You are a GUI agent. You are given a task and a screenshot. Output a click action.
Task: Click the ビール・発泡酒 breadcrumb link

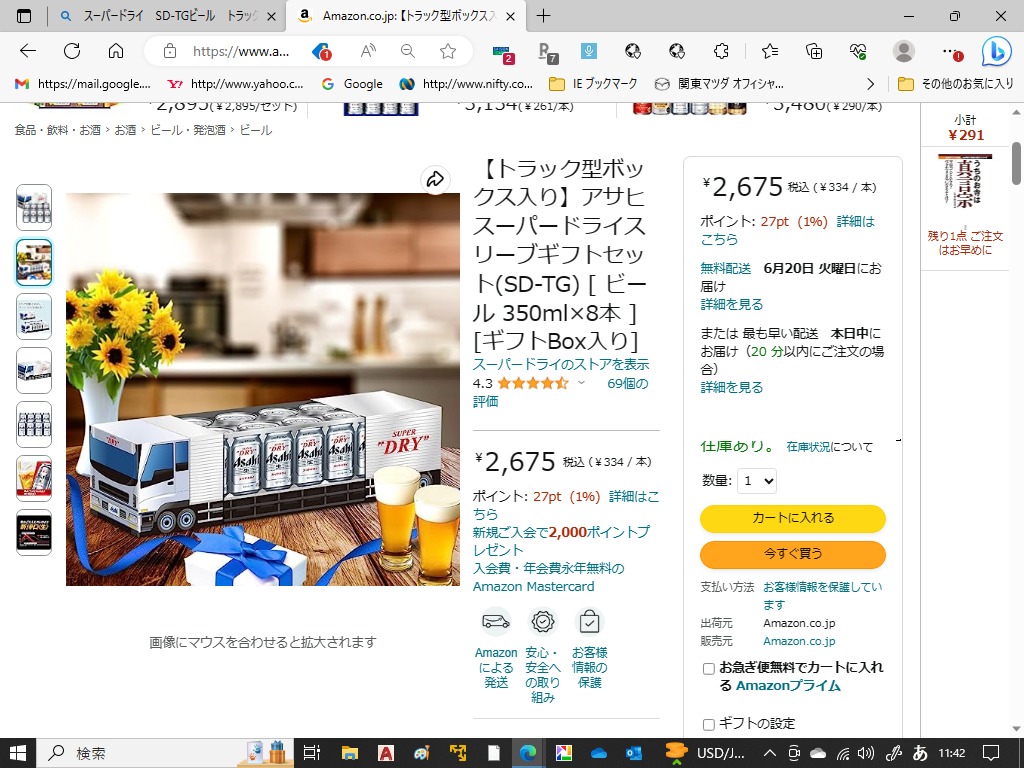[188, 130]
